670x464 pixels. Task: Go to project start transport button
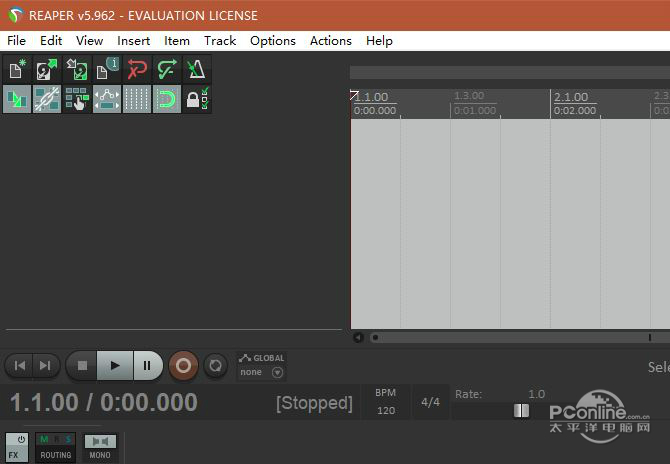(x=19, y=366)
